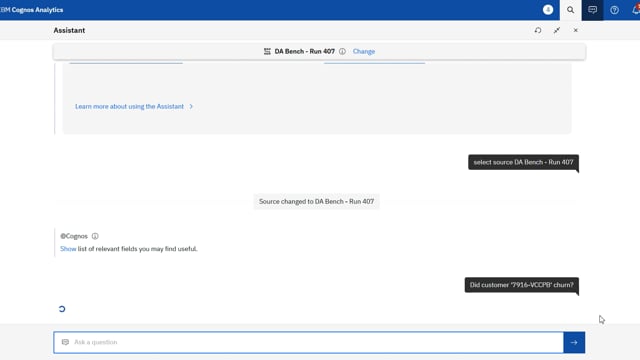Screen dimensions: 640x360
Task: Click info icon beside @Cognos
Action: click(x=95, y=236)
